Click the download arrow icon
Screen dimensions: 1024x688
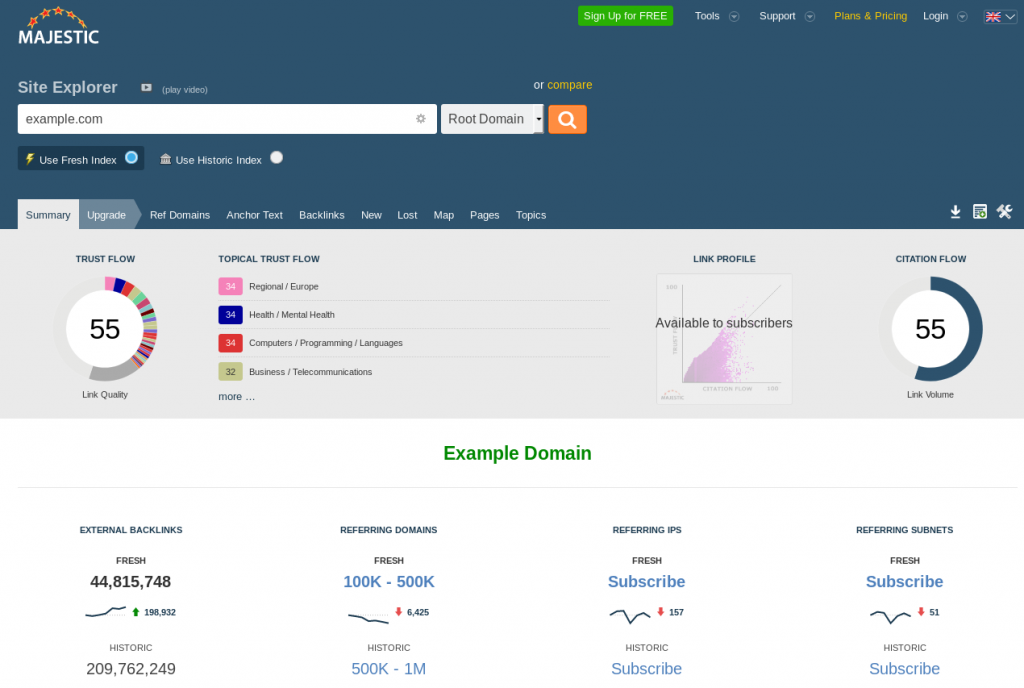pyautogui.click(x=955, y=211)
